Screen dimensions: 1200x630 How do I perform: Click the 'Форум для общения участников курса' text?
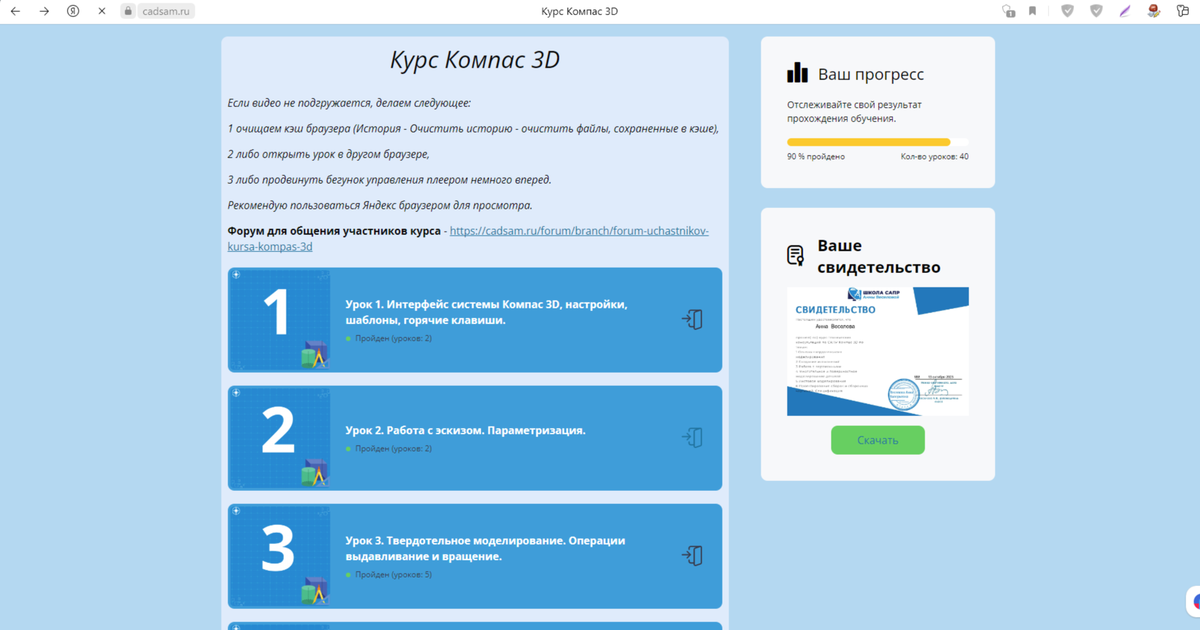pos(334,231)
